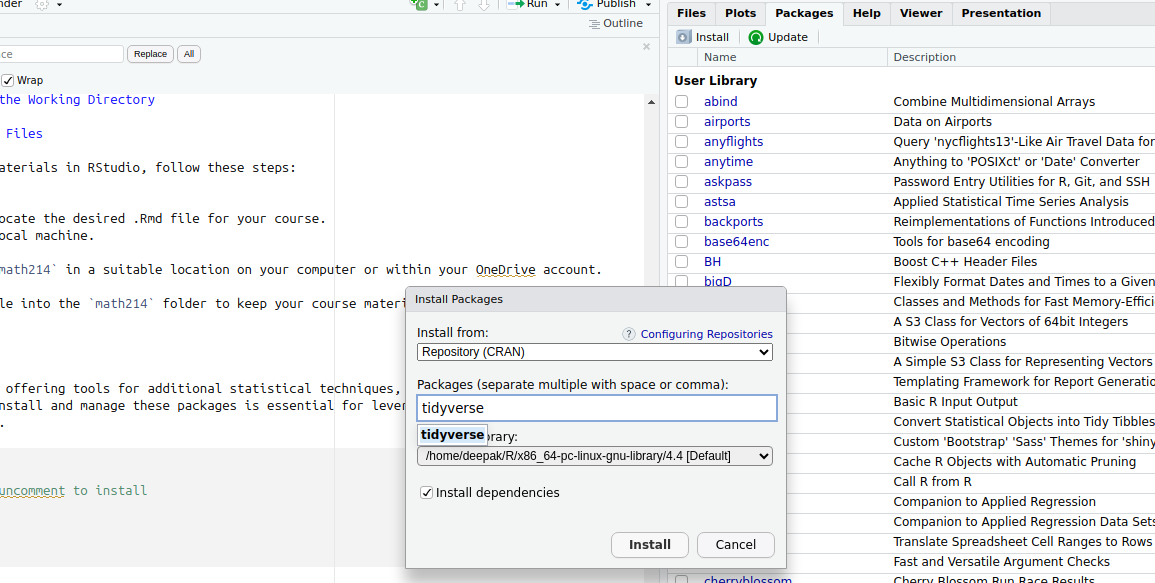
Task: Open the document settings gear icon
Action: pos(42,4)
